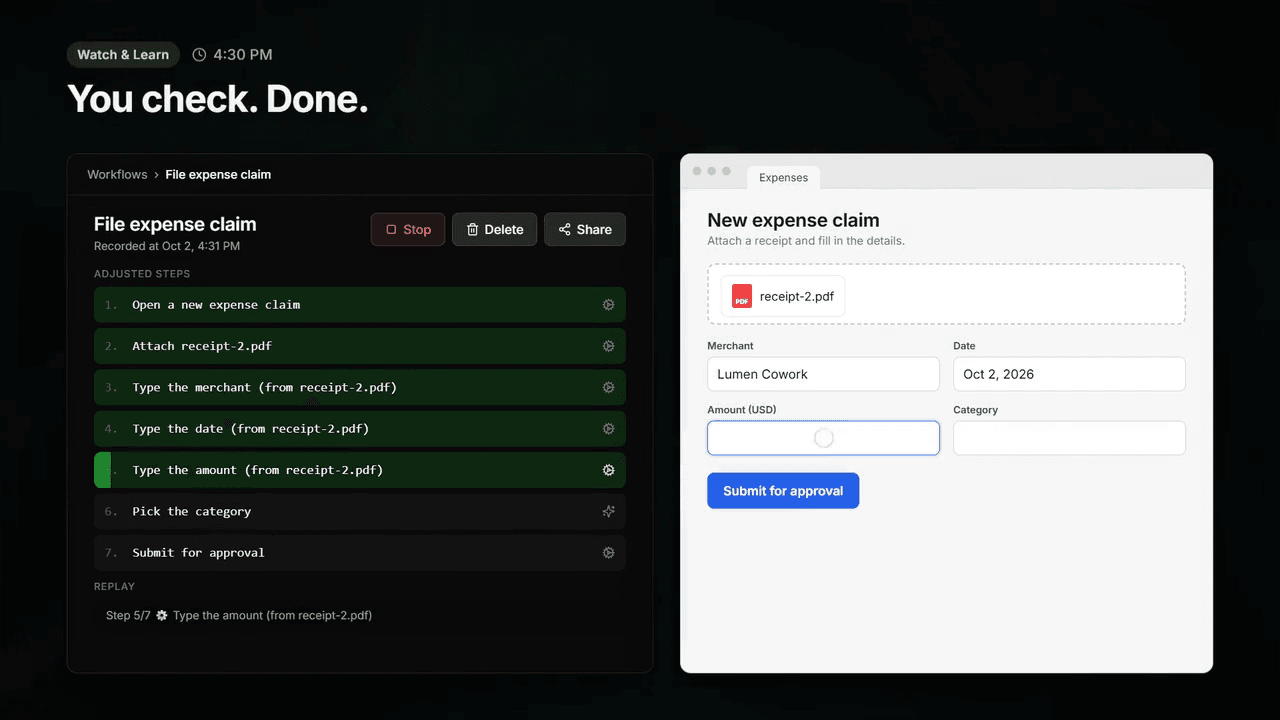Select step 3 Type the merchant
1280x720 pixels.
coord(360,387)
